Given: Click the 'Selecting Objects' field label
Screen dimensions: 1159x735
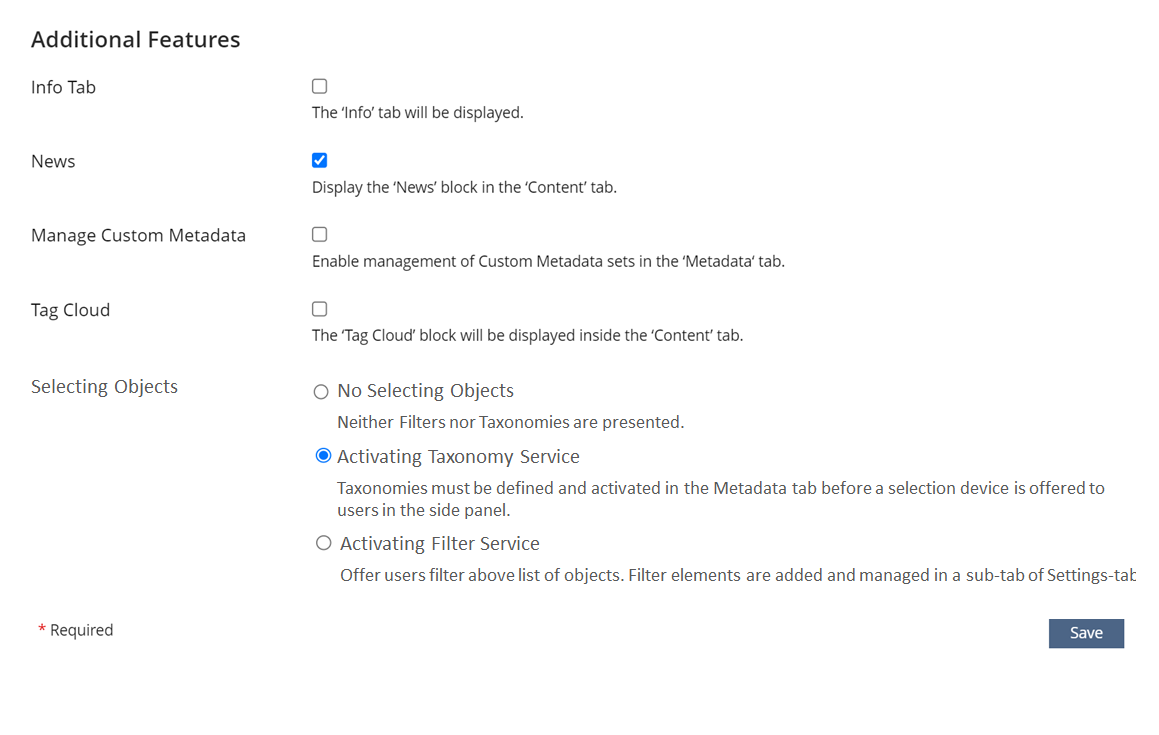Looking at the screenshot, I should tap(104, 387).
